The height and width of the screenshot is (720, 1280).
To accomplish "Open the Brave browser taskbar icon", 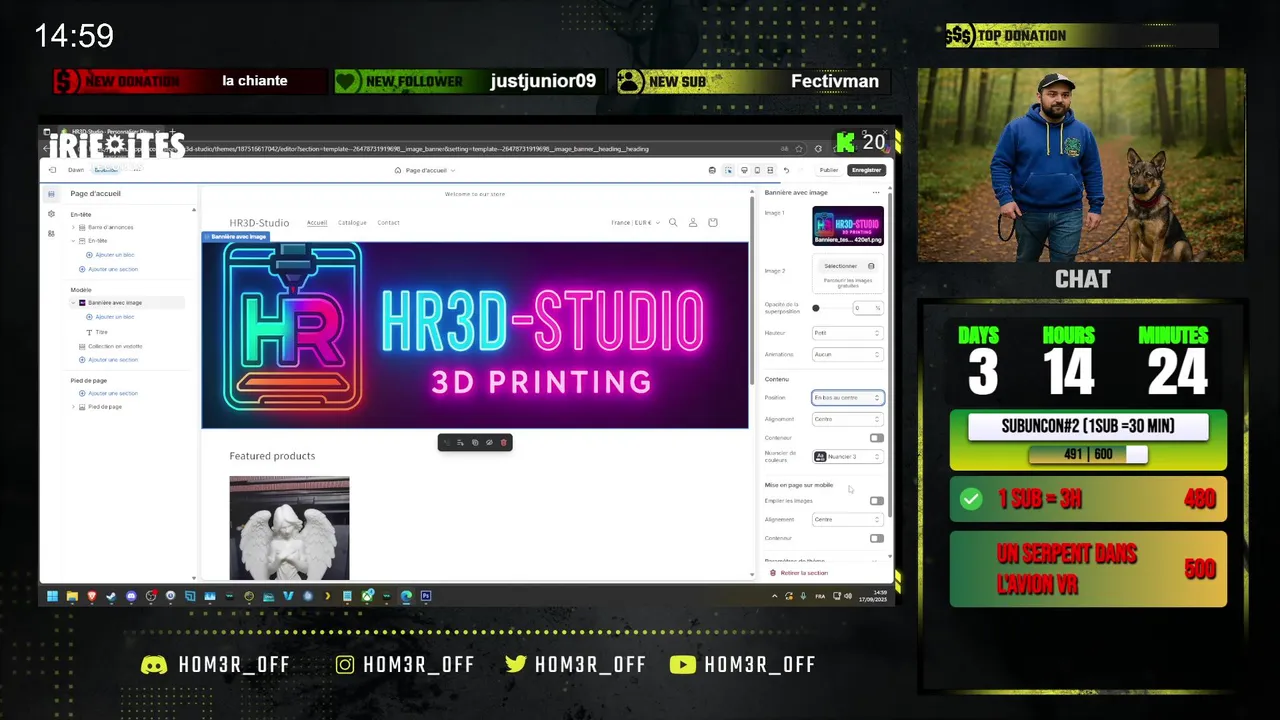I will click(92, 596).
